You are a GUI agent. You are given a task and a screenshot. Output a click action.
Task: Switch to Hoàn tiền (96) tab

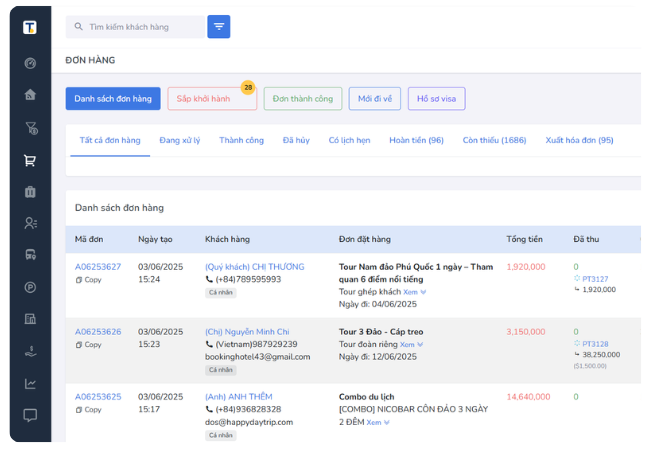point(416,140)
